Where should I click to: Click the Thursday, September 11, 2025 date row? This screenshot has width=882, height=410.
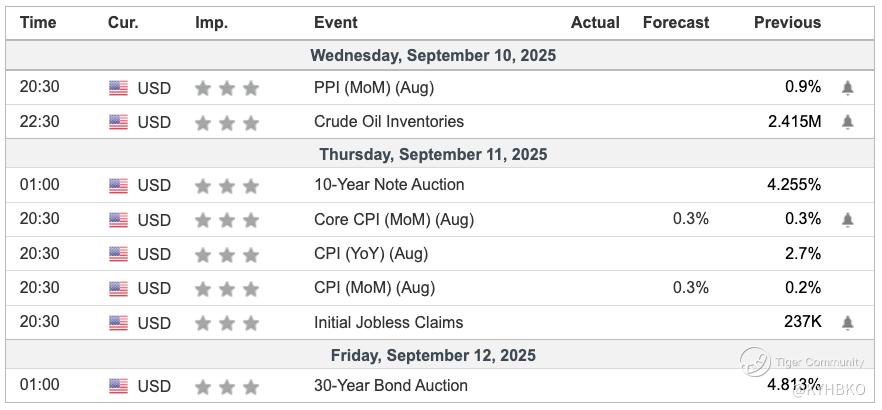433,154
